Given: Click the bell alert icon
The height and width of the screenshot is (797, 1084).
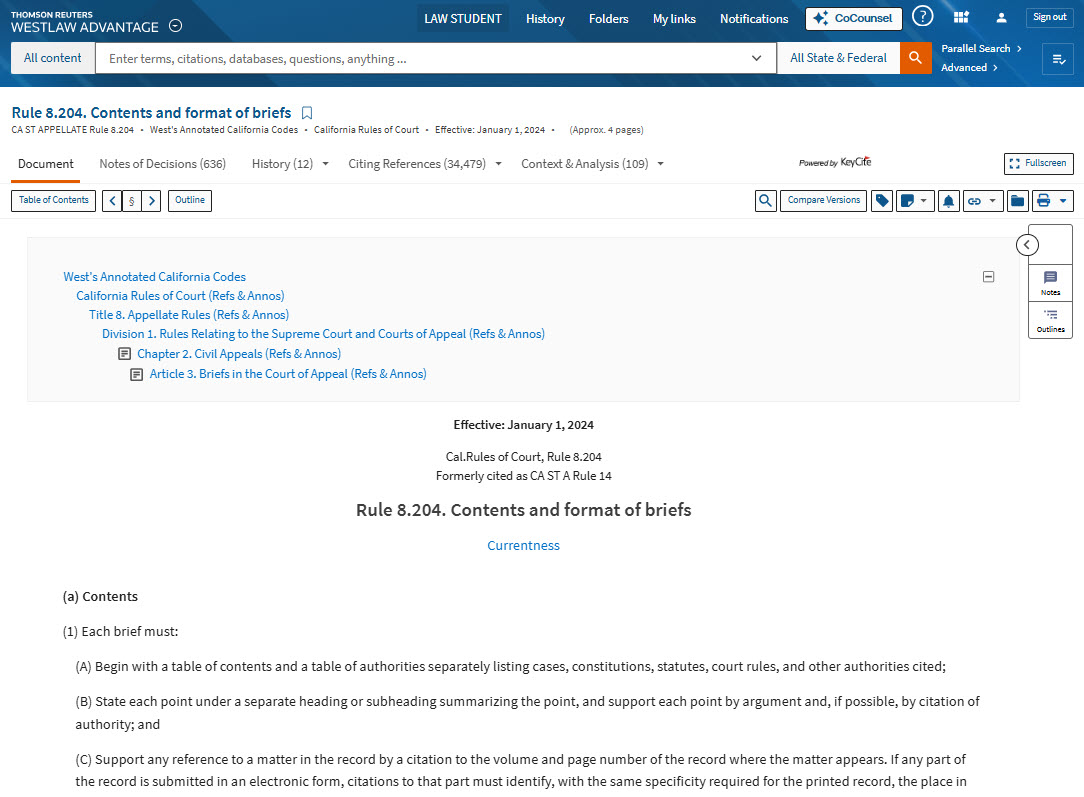Looking at the screenshot, I should [x=949, y=201].
